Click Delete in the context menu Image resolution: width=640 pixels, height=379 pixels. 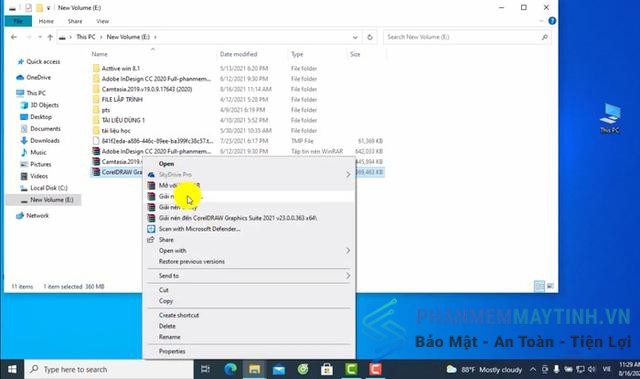(x=167, y=326)
